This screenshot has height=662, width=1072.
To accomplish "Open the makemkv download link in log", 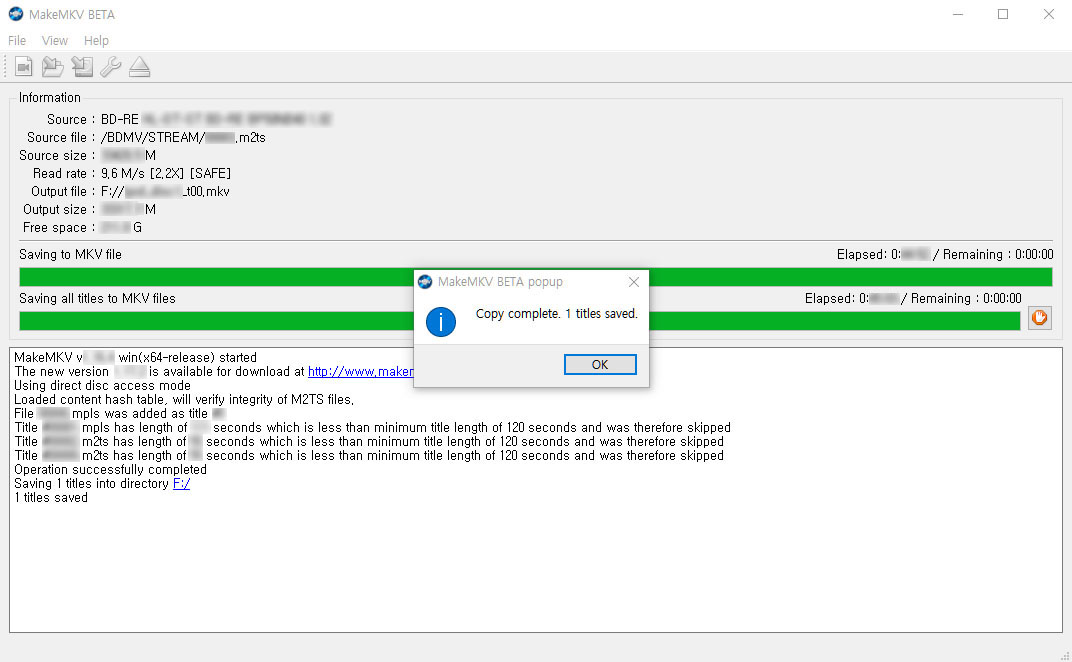I will (360, 371).
